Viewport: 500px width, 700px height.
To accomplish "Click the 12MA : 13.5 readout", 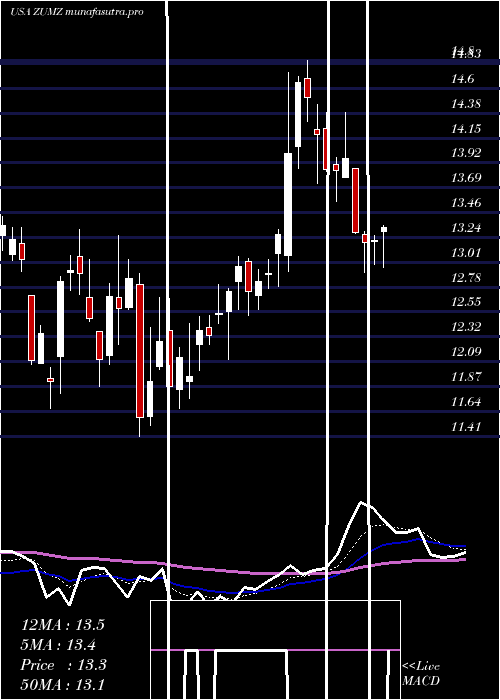I will 62,625.
